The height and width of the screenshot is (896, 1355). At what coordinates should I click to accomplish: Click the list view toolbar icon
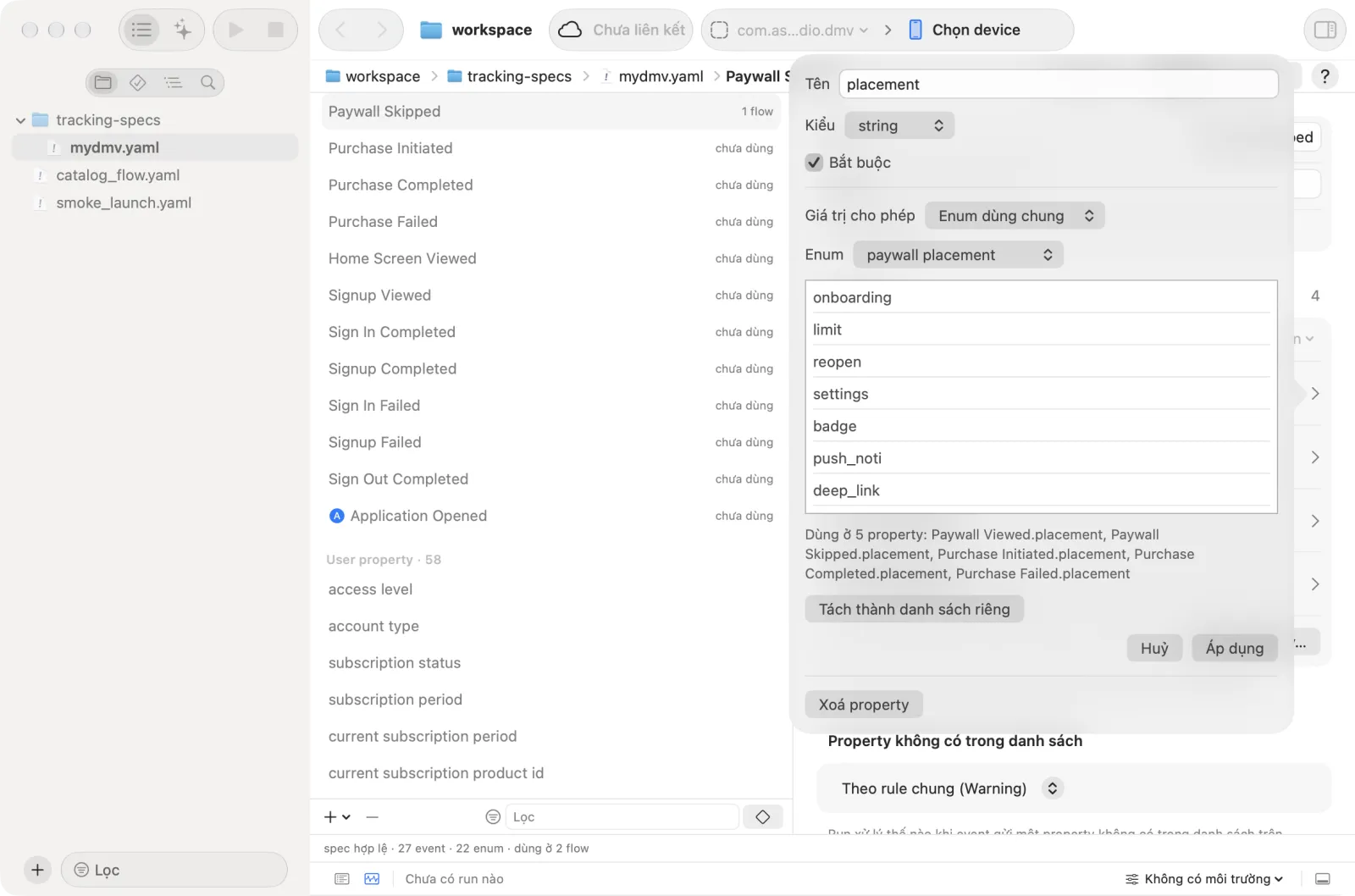click(x=141, y=30)
